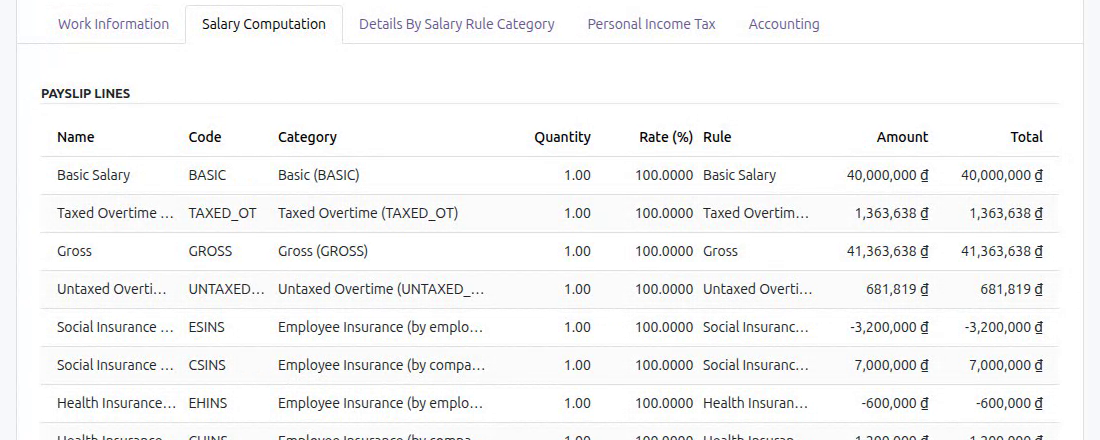The image size is (1100, 440).
Task: Open the Health Insurance rule in EHINS row
Action: [x=756, y=403]
